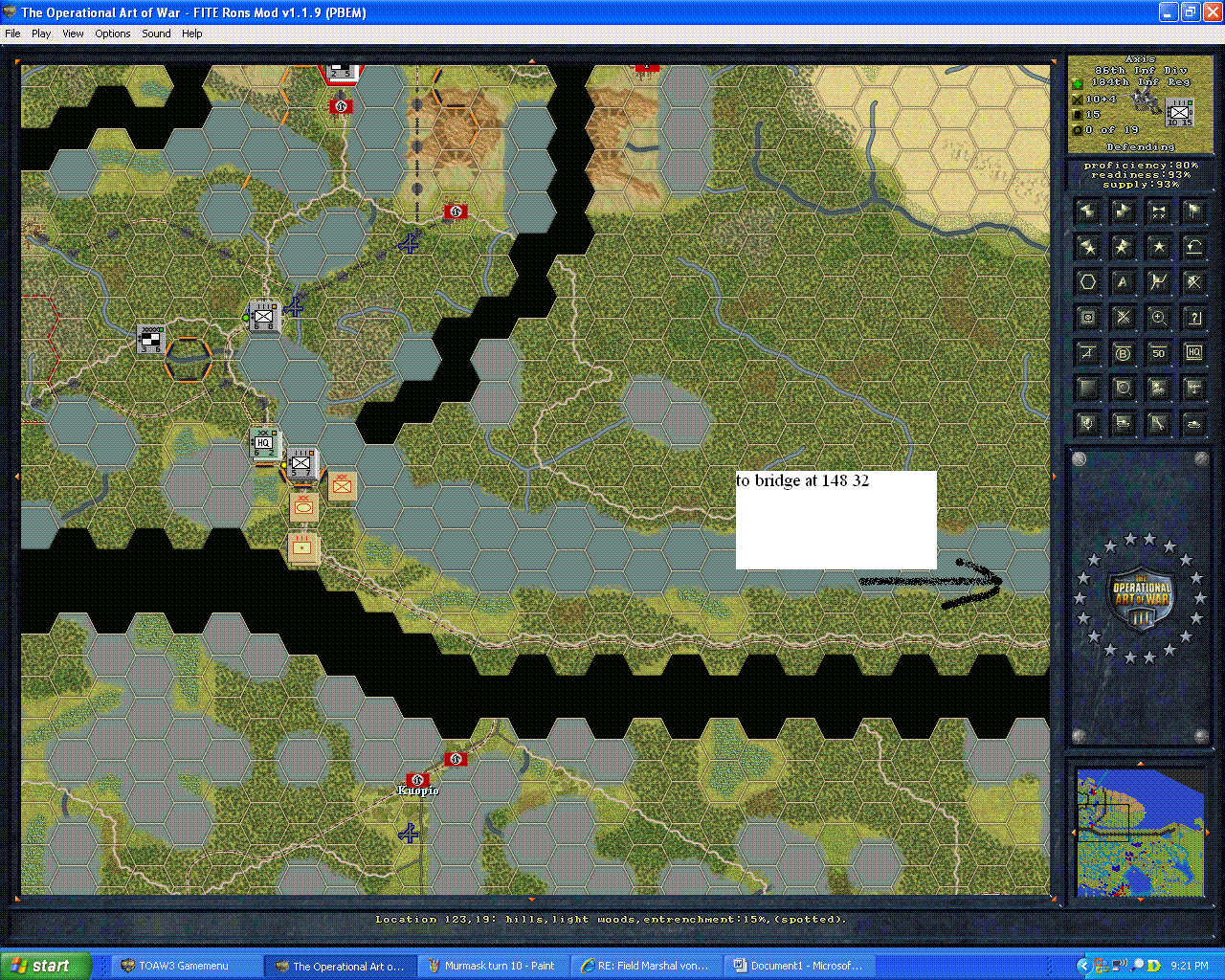Viewport: 1225px width, 980px height.
Task: Click the star with left arrow button
Action: pyautogui.click(x=1087, y=247)
